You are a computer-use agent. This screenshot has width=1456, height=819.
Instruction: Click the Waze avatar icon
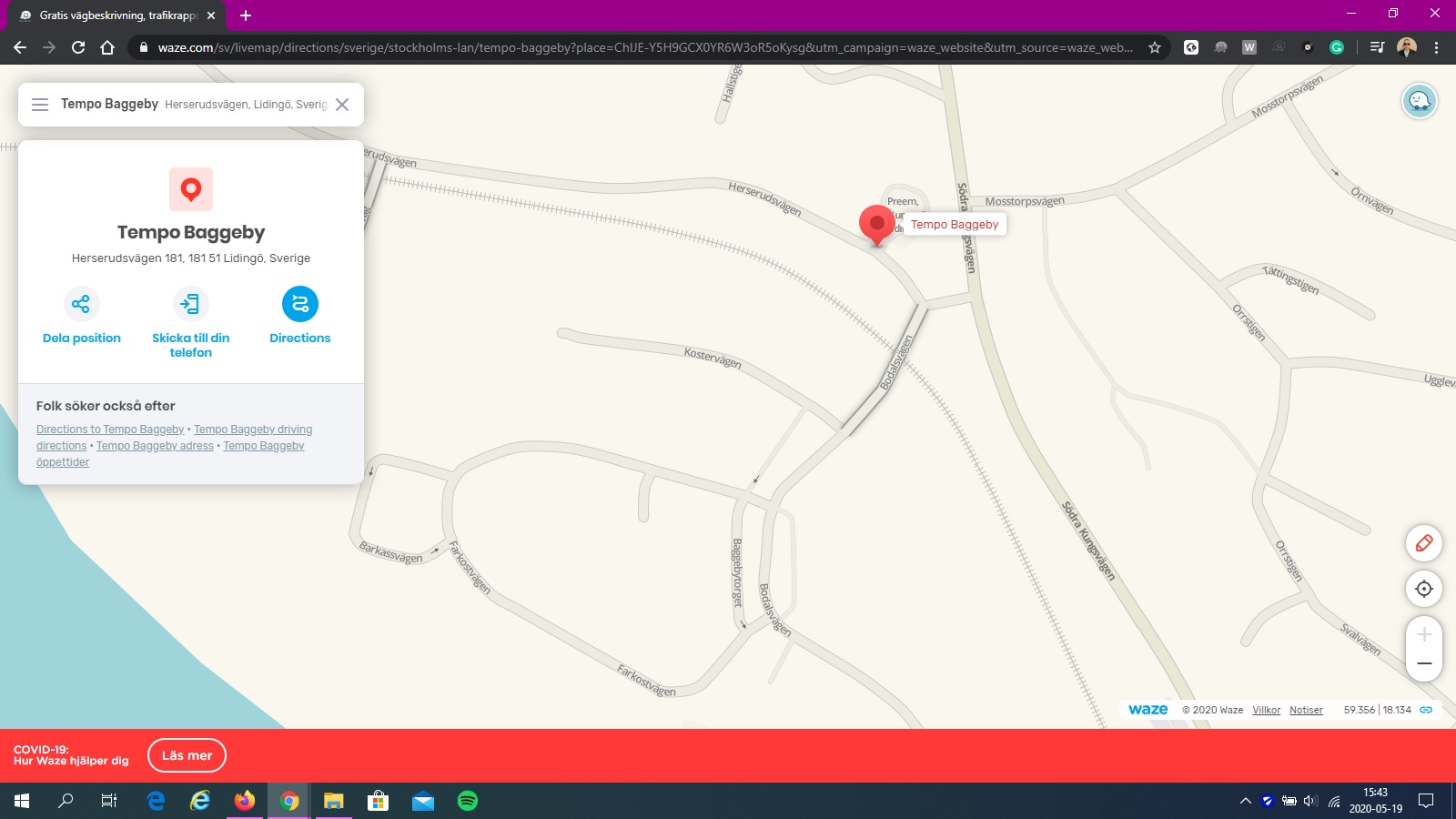click(x=1419, y=101)
